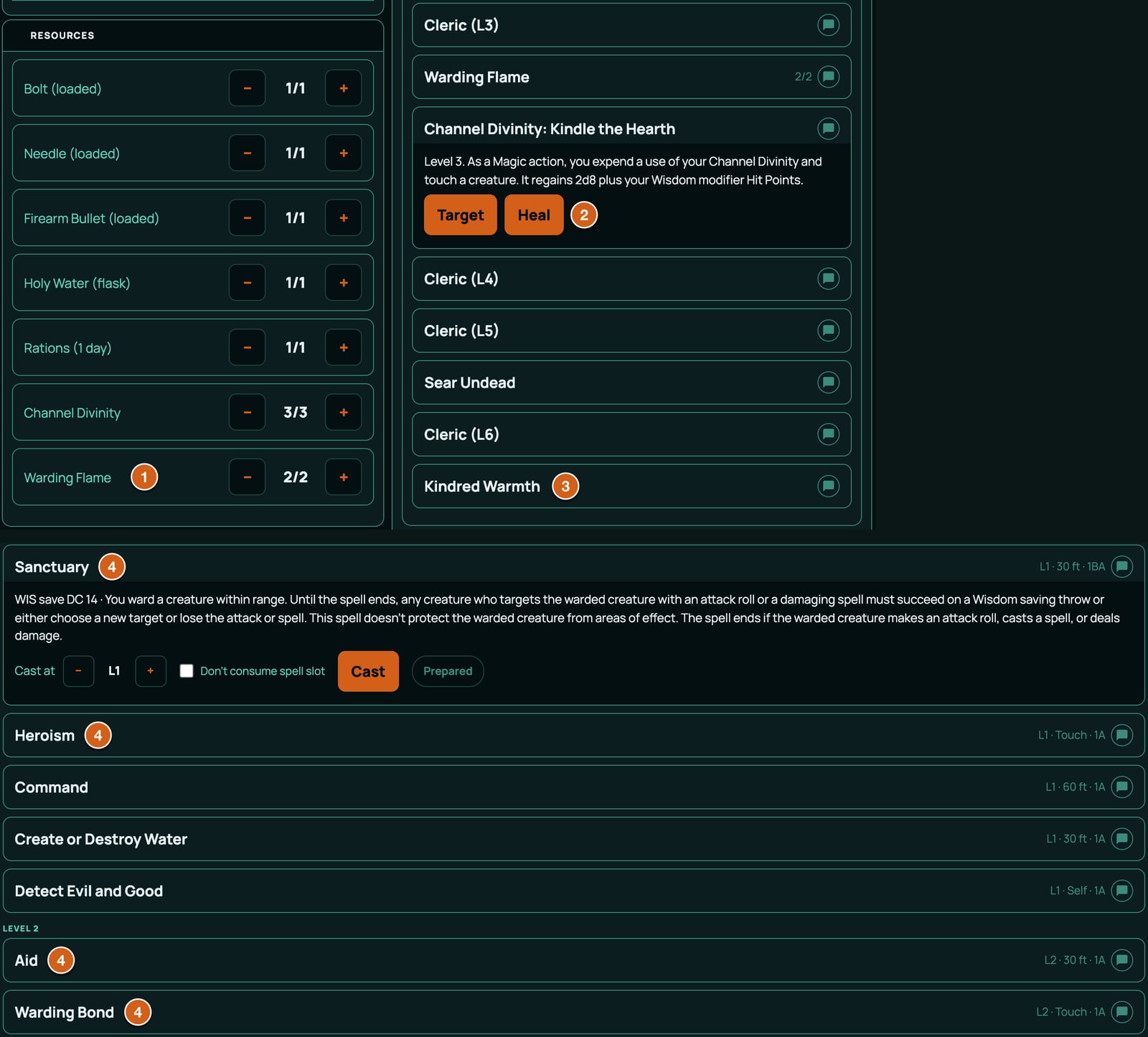Increase Channel Divinity uses
The height and width of the screenshot is (1037, 1148).
tap(343, 412)
